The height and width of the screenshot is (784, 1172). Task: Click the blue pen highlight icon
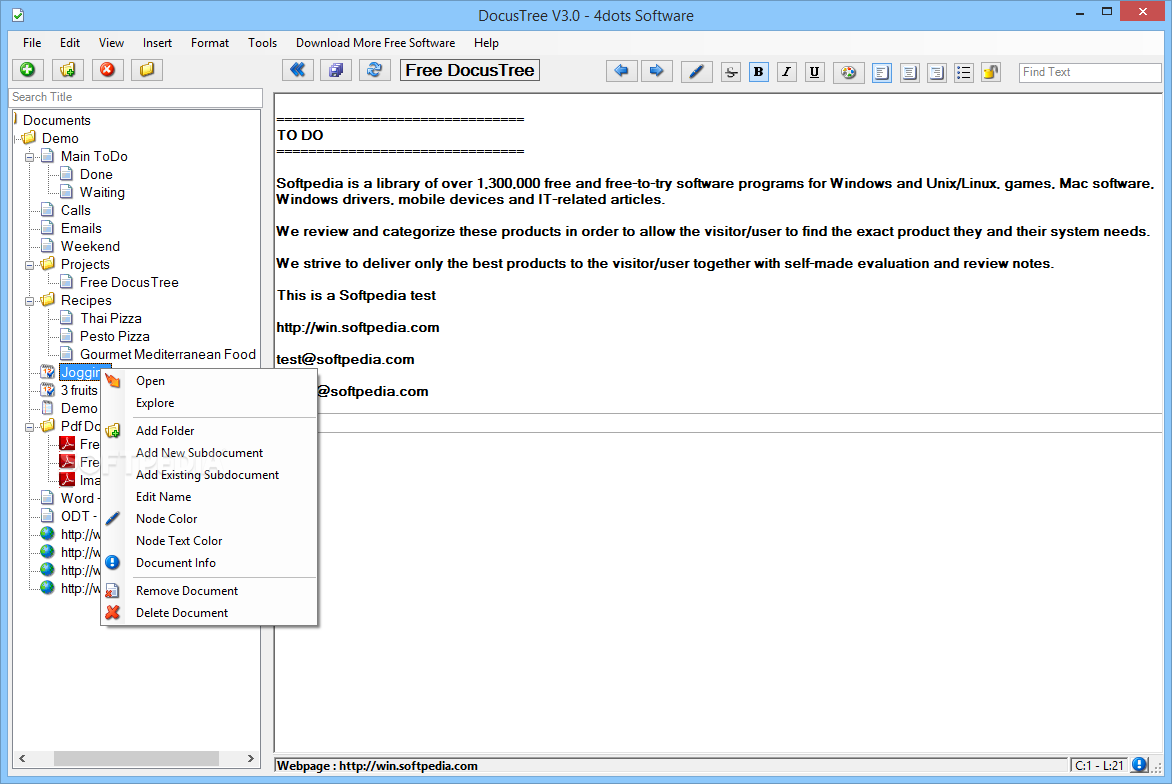click(x=697, y=72)
